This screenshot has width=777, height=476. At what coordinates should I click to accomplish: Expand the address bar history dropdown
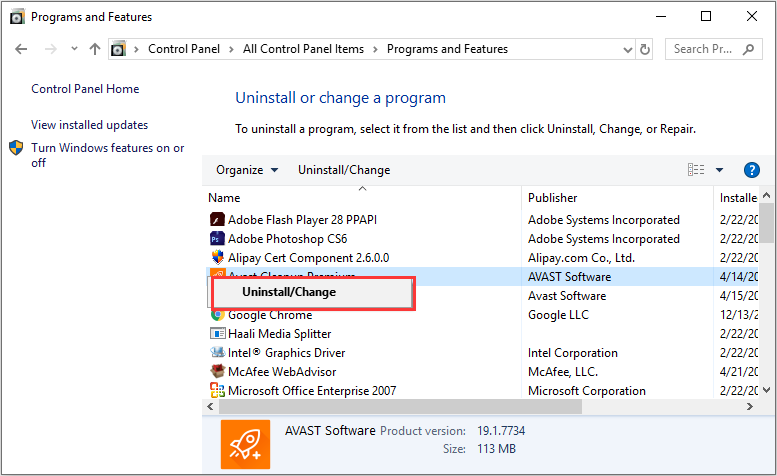click(627, 50)
